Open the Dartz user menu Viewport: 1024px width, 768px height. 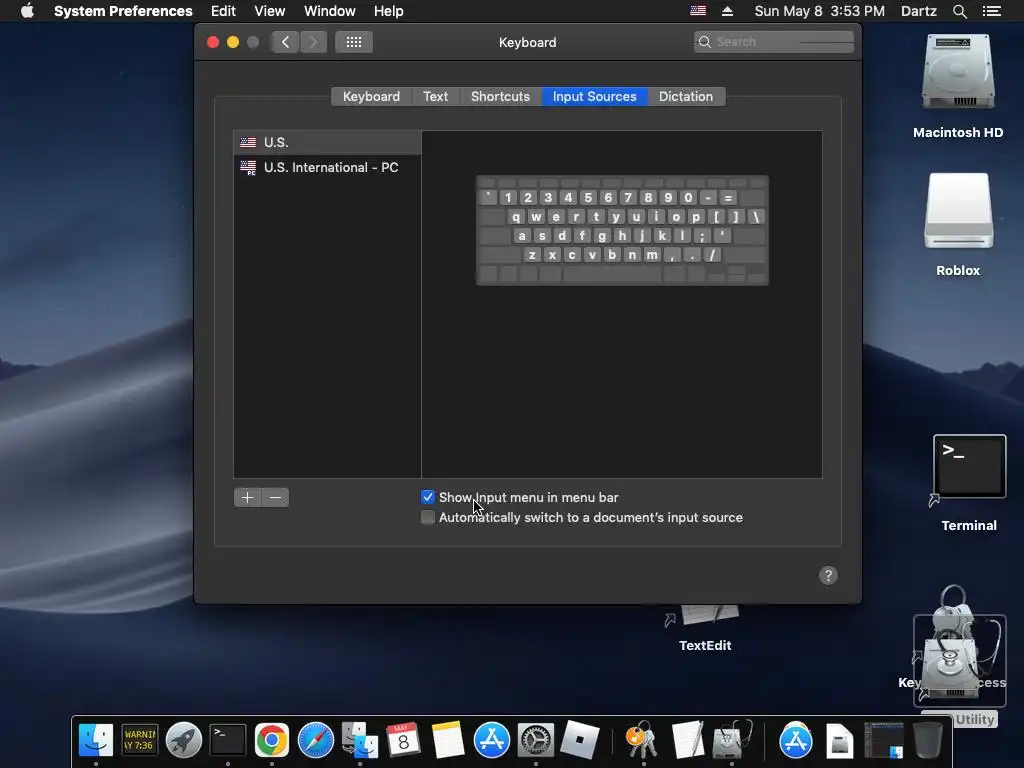click(x=918, y=11)
